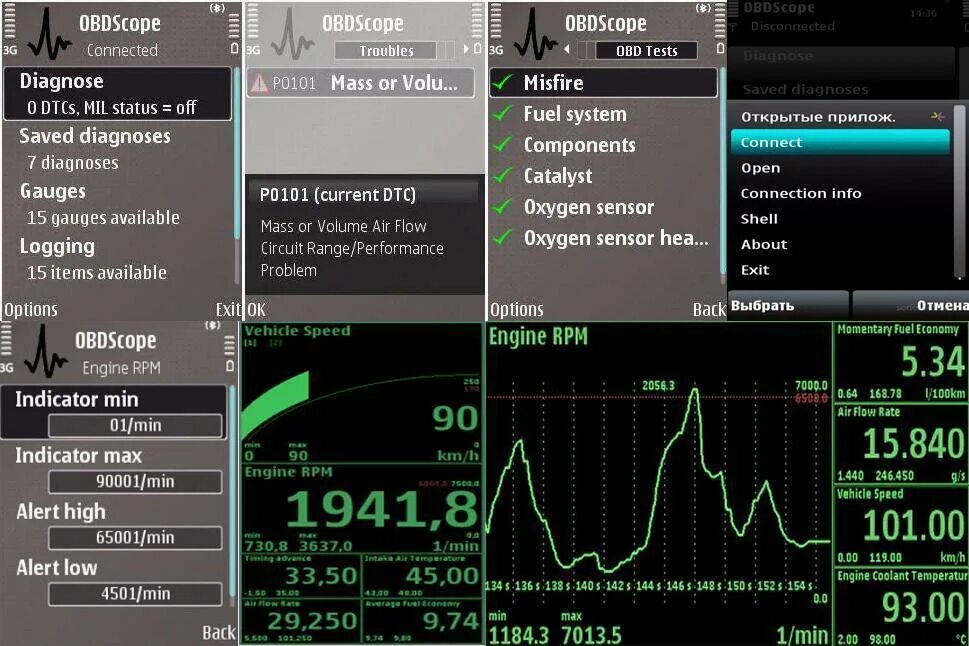The image size is (969, 646).
Task: Click the Air Flow Rate gauge reading 29,250
Action: pos(301,621)
